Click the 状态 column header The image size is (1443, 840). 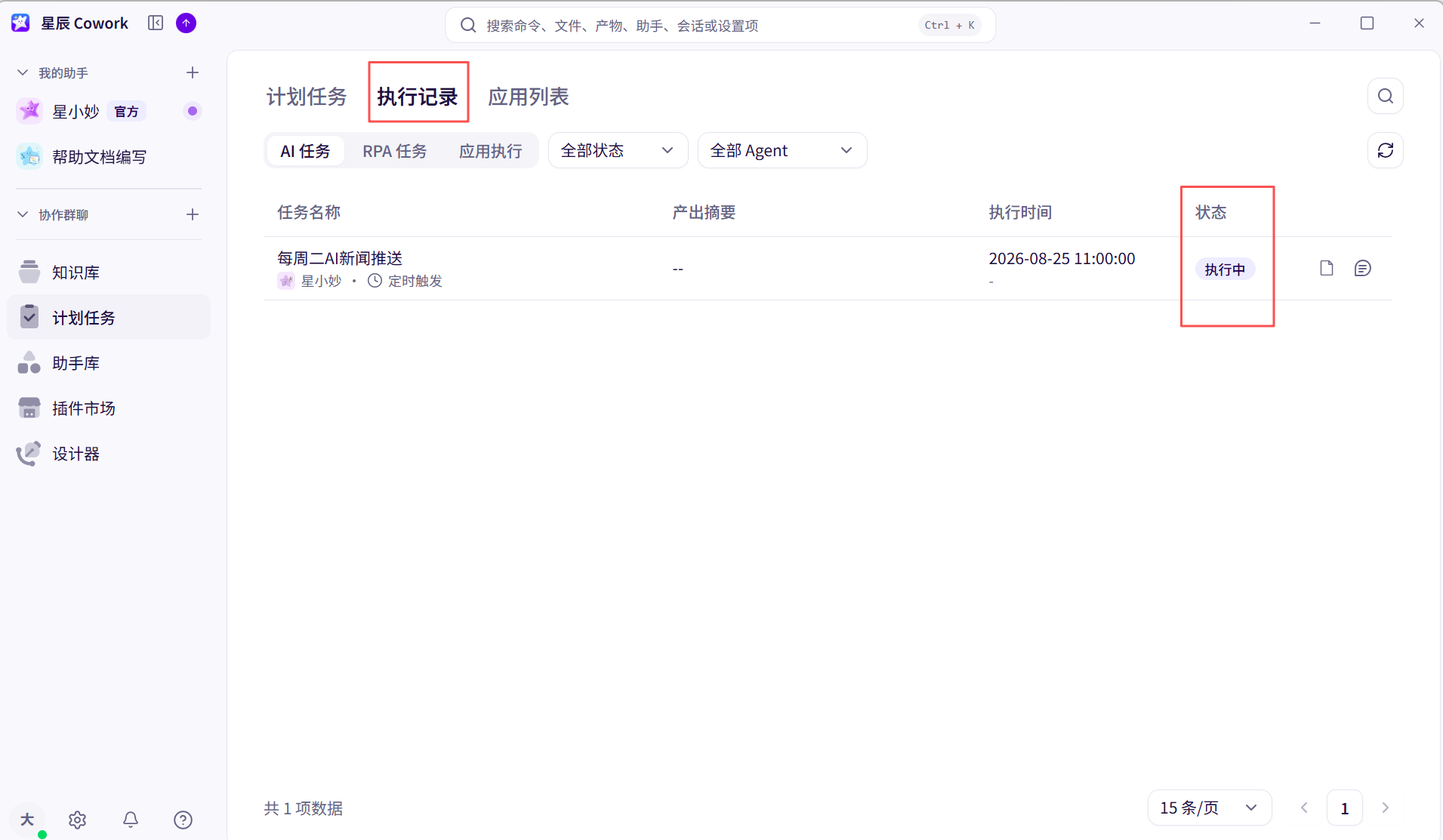point(1210,212)
